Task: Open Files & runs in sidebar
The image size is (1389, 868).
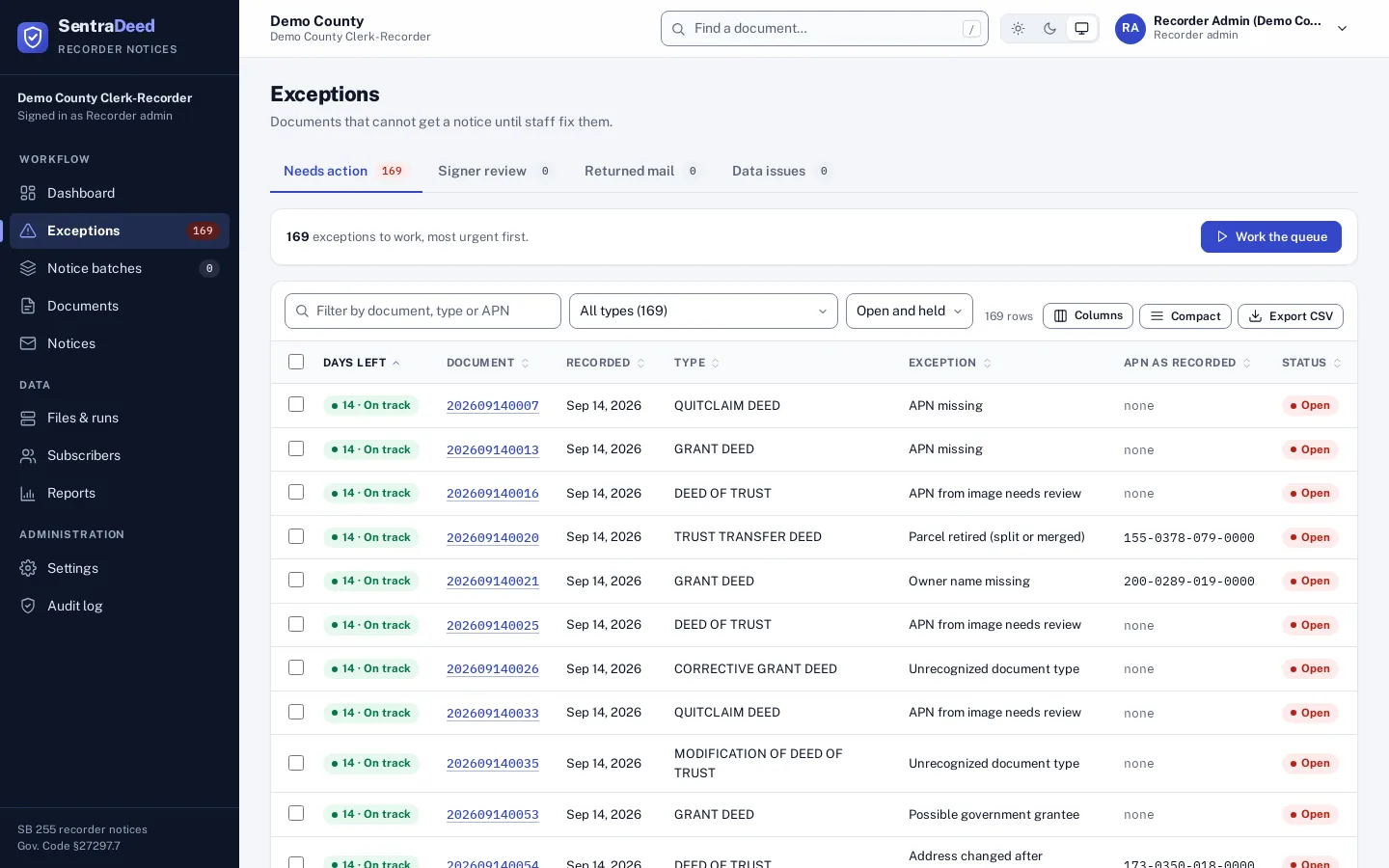Action: pos(120,418)
